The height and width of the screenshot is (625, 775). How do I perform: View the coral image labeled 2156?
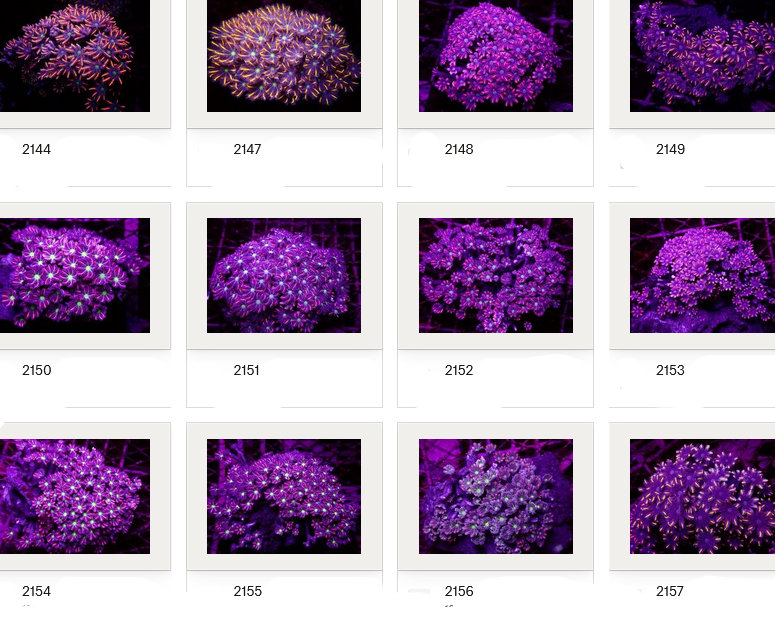(x=496, y=496)
